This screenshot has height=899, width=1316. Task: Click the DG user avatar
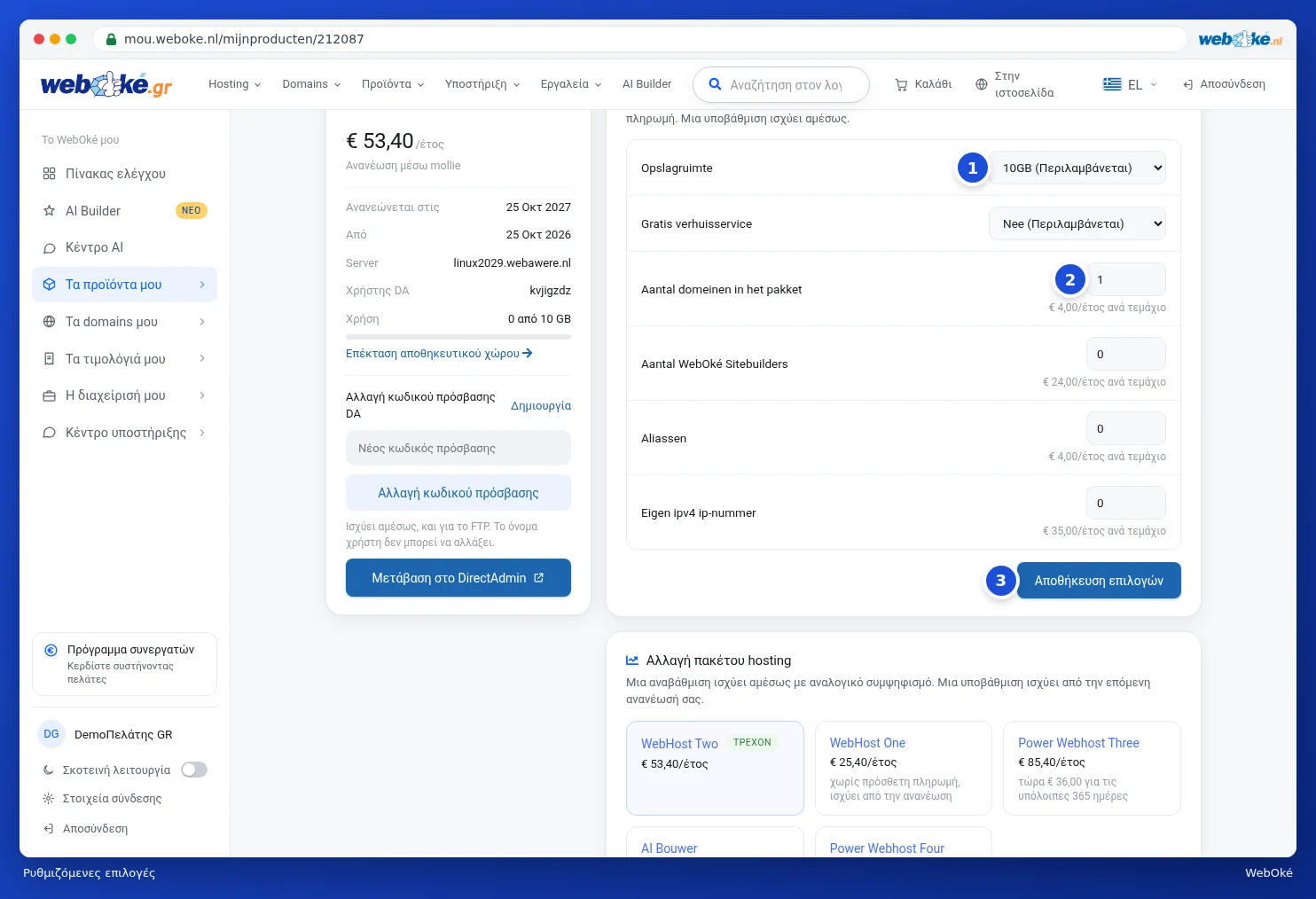pyautogui.click(x=51, y=734)
